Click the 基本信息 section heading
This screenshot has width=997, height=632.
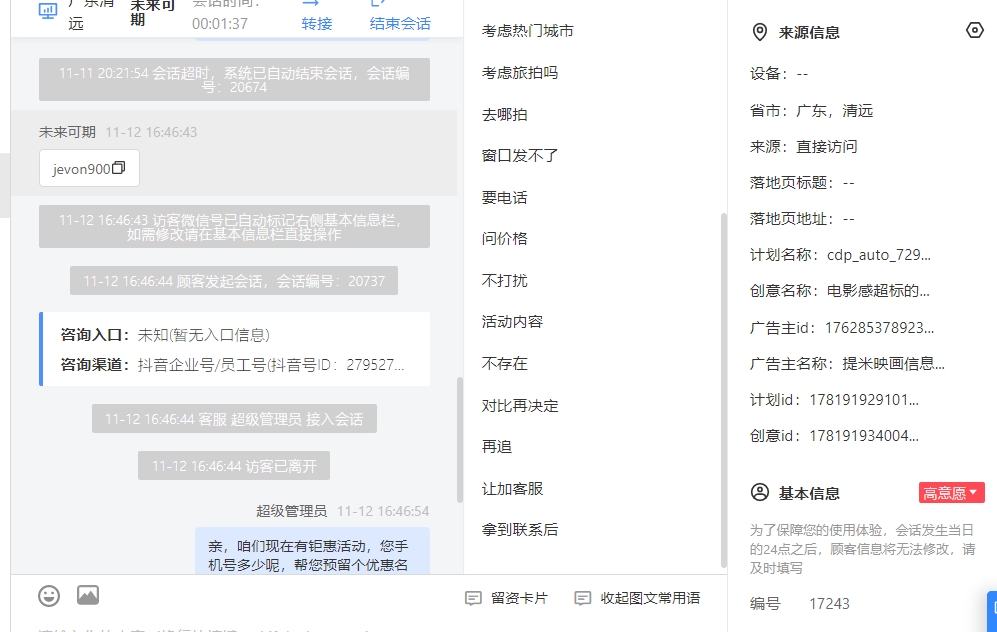[809, 493]
